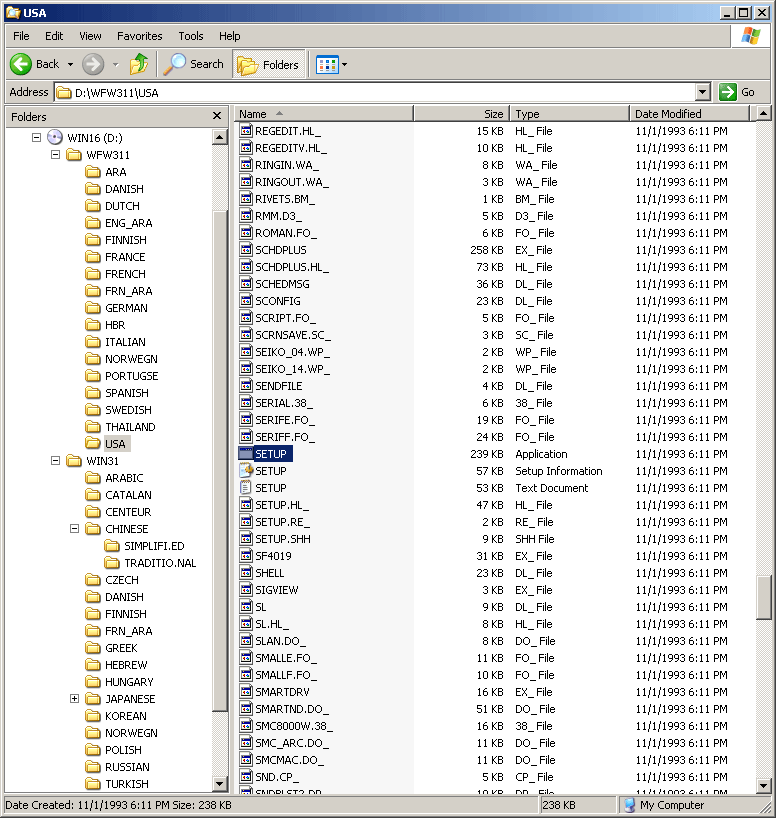Select the ARA folder icon in tree
The image size is (776, 818).
coord(93,172)
